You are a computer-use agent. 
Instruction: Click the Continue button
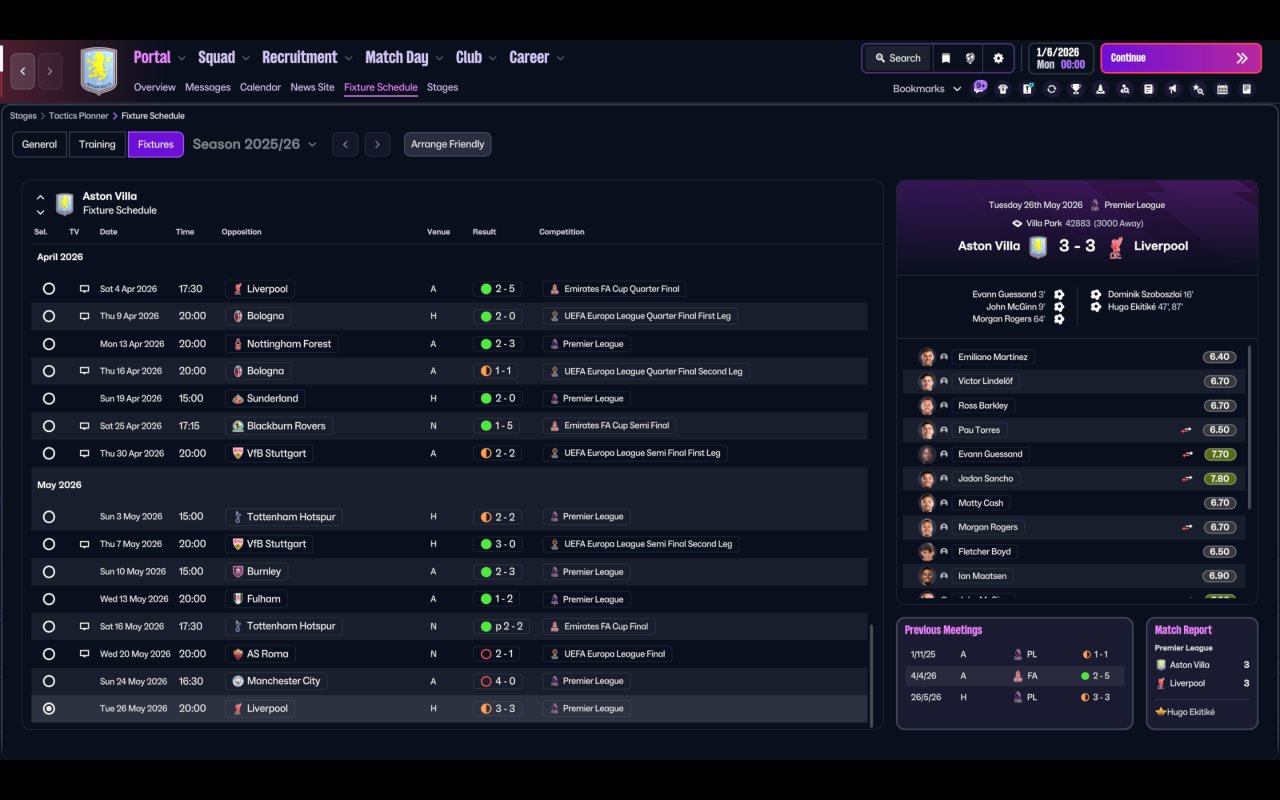(1180, 58)
